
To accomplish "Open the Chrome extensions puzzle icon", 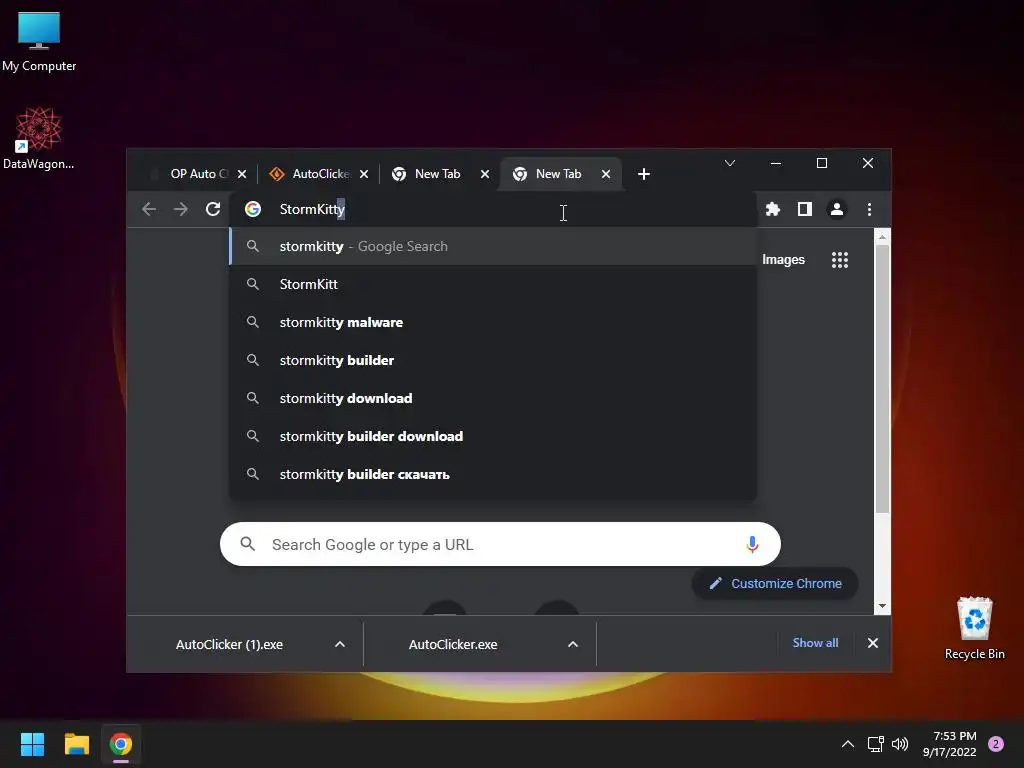I will (773, 209).
